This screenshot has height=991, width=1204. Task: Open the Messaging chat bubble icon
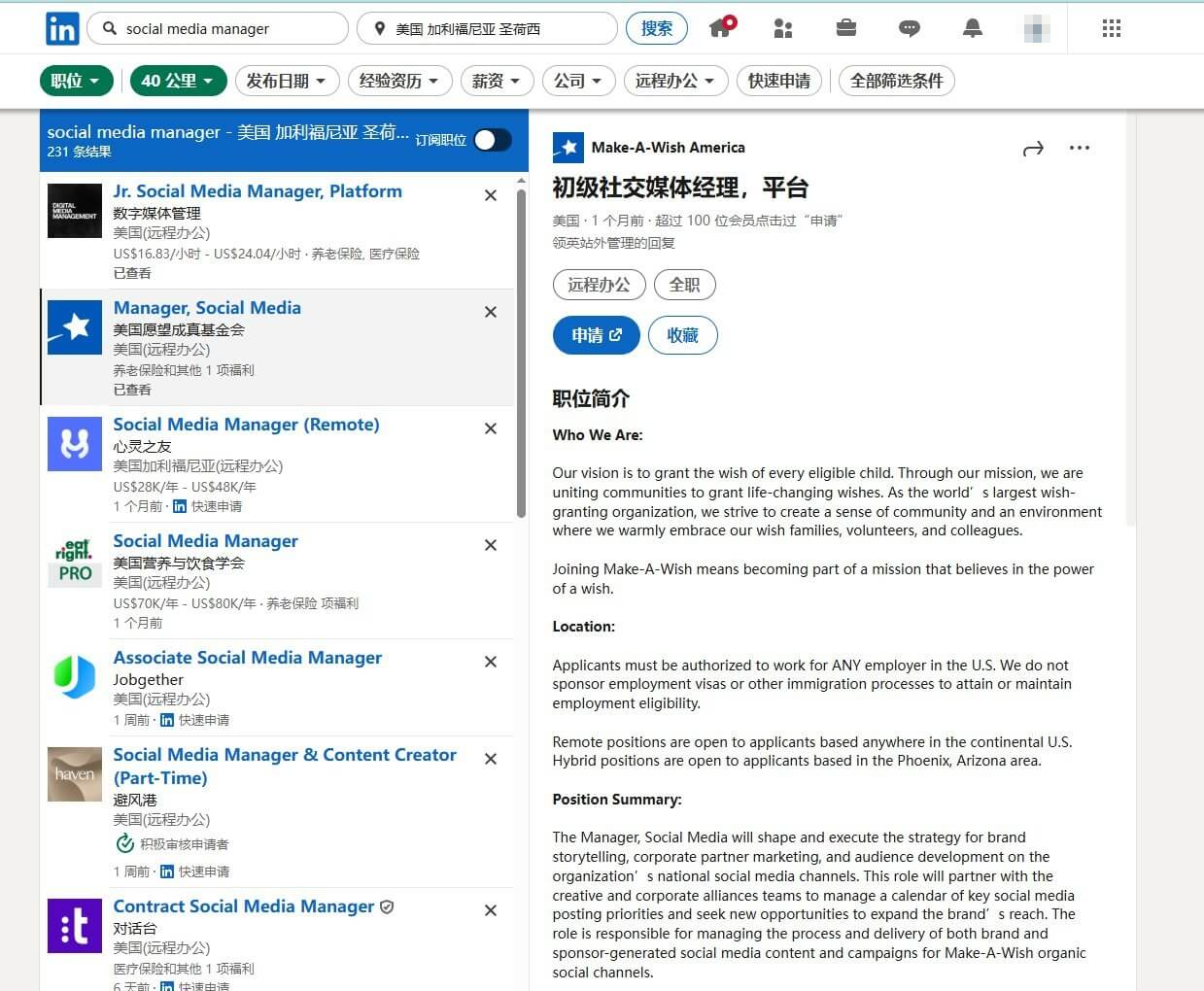pos(910,29)
